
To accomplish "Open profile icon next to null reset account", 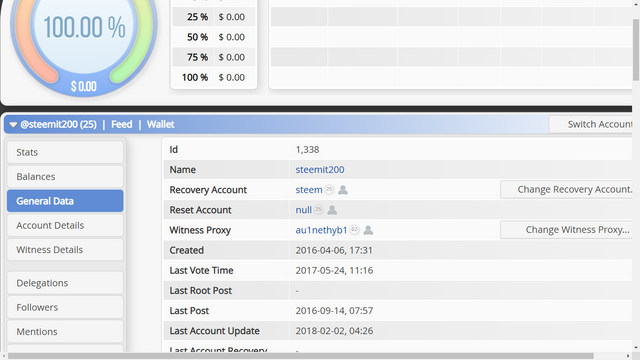I will (x=332, y=210).
